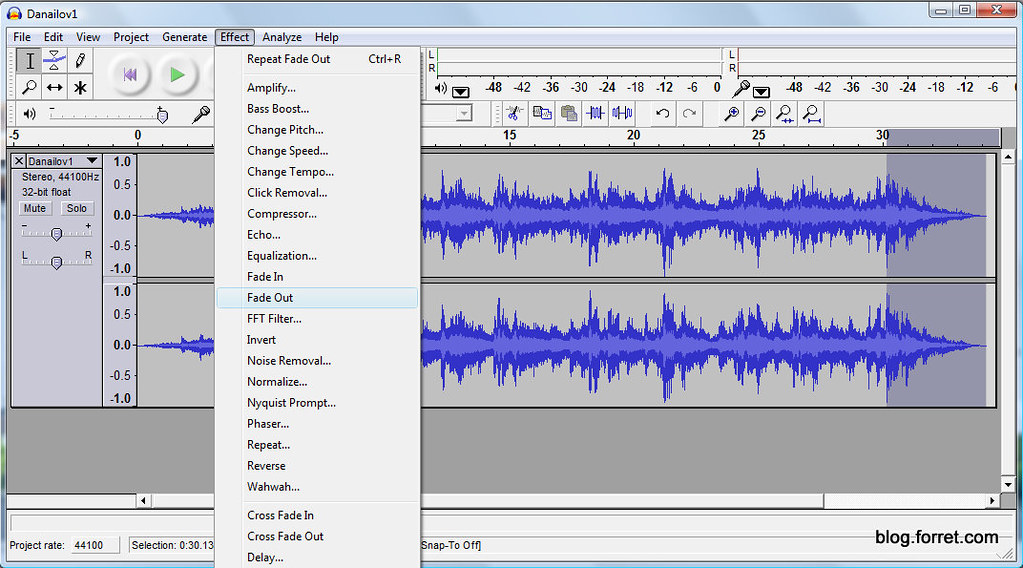Viewport: 1023px width, 568px height.
Task: Choose Noise Removal... effect
Action: (317, 361)
